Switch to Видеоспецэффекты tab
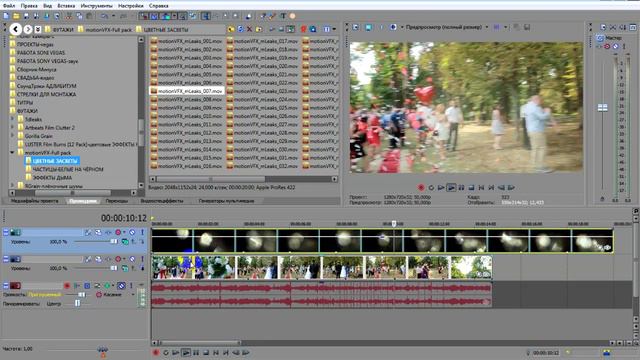Image resolution: width=640 pixels, height=360 pixels. tap(162, 201)
